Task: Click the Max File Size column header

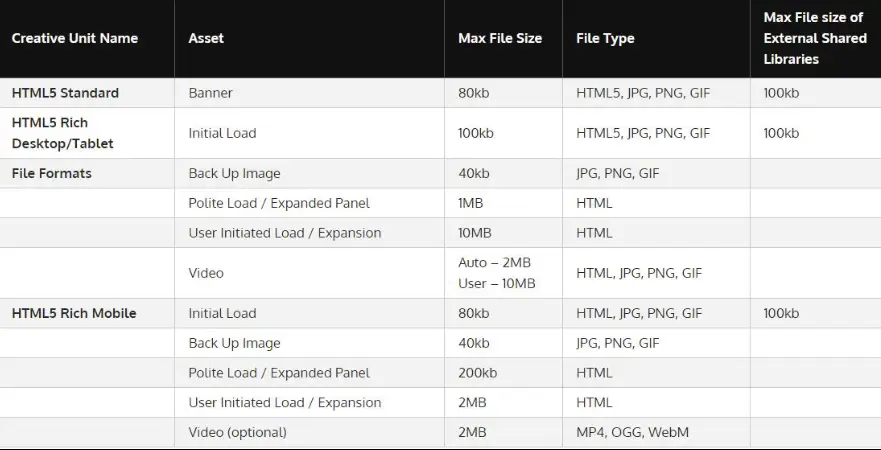Action: coord(500,39)
